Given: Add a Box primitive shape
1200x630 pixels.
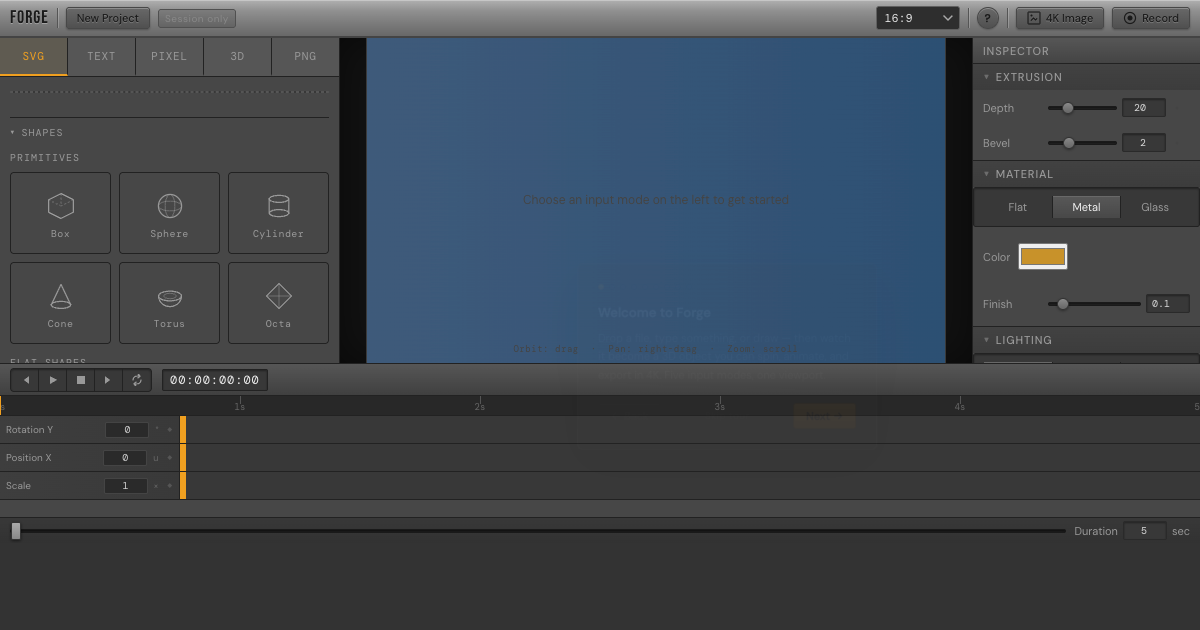Looking at the screenshot, I should tap(60, 213).
